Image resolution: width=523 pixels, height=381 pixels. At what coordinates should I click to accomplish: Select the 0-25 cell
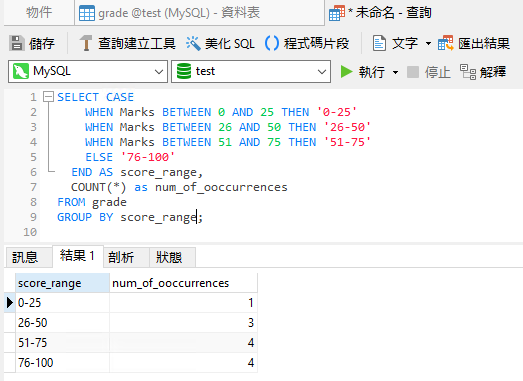(x=62, y=303)
